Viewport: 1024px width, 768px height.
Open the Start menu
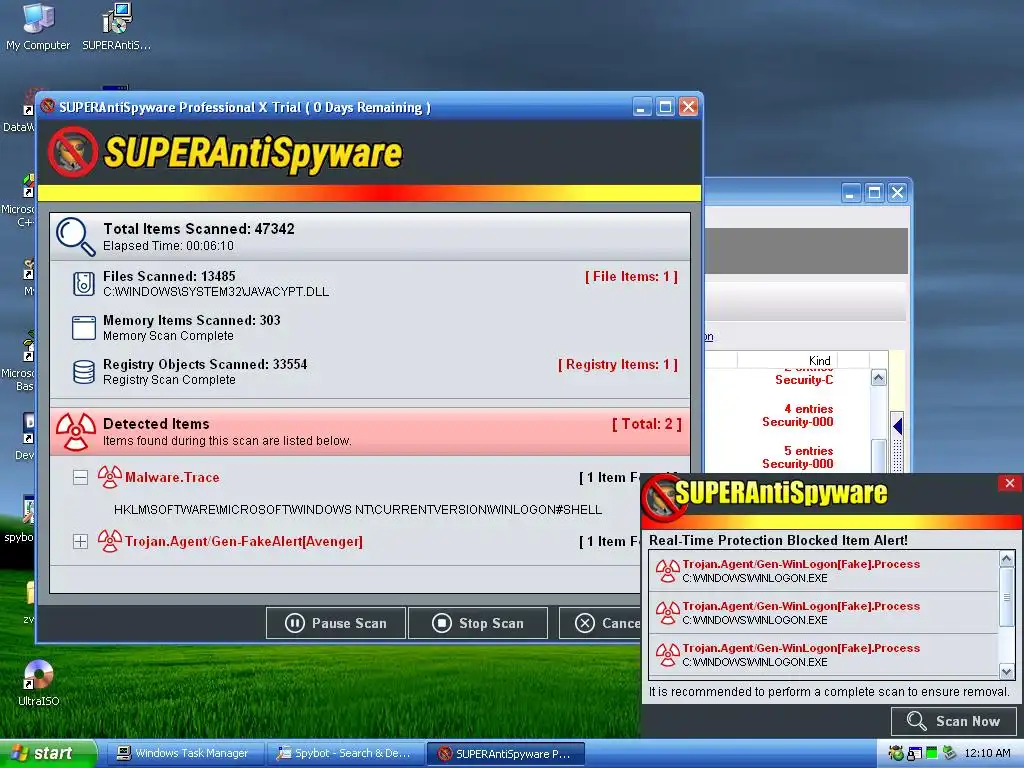pos(48,753)
